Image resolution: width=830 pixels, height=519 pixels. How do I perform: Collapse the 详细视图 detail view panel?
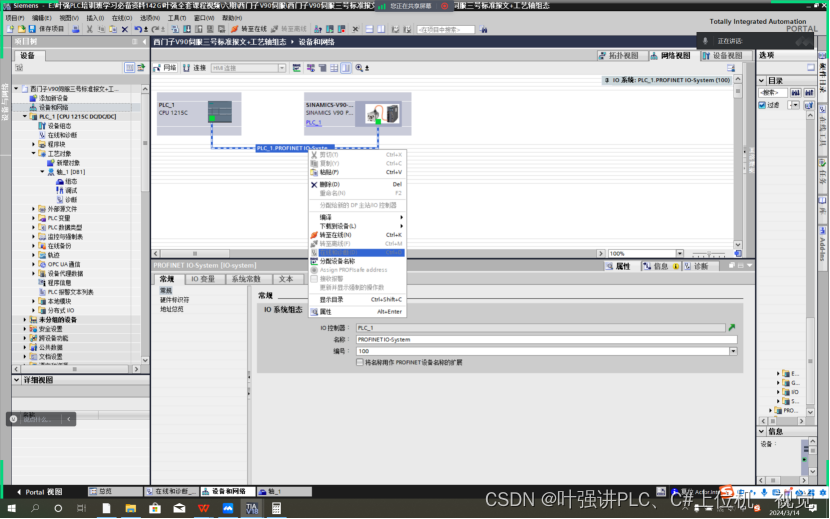point(16,380)
